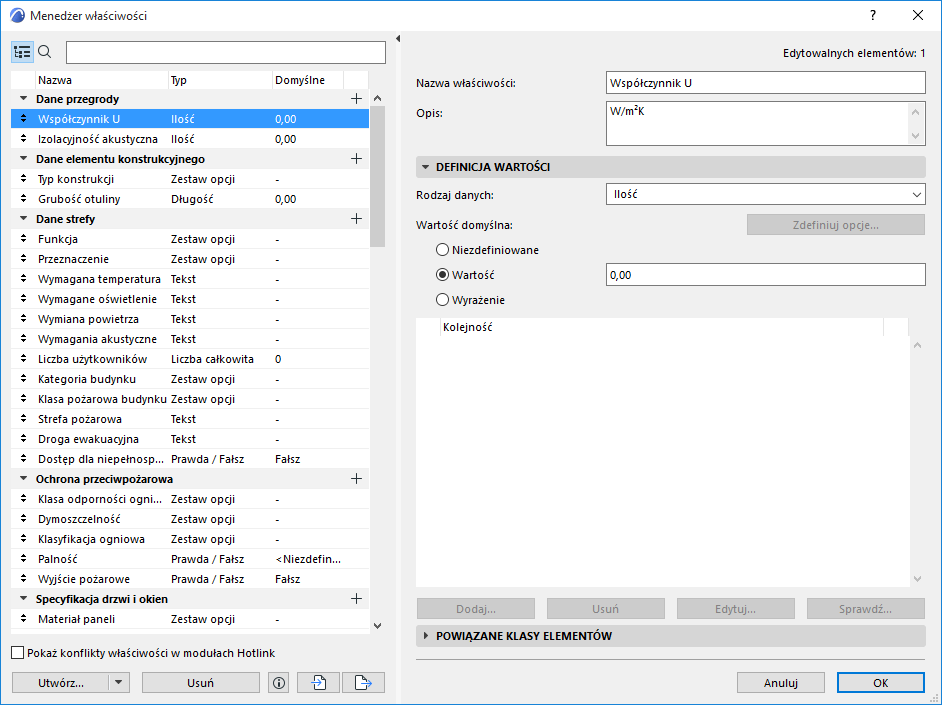Click the Kolejność column header
This screenshot has width=942, height=705.
point(661,327)
